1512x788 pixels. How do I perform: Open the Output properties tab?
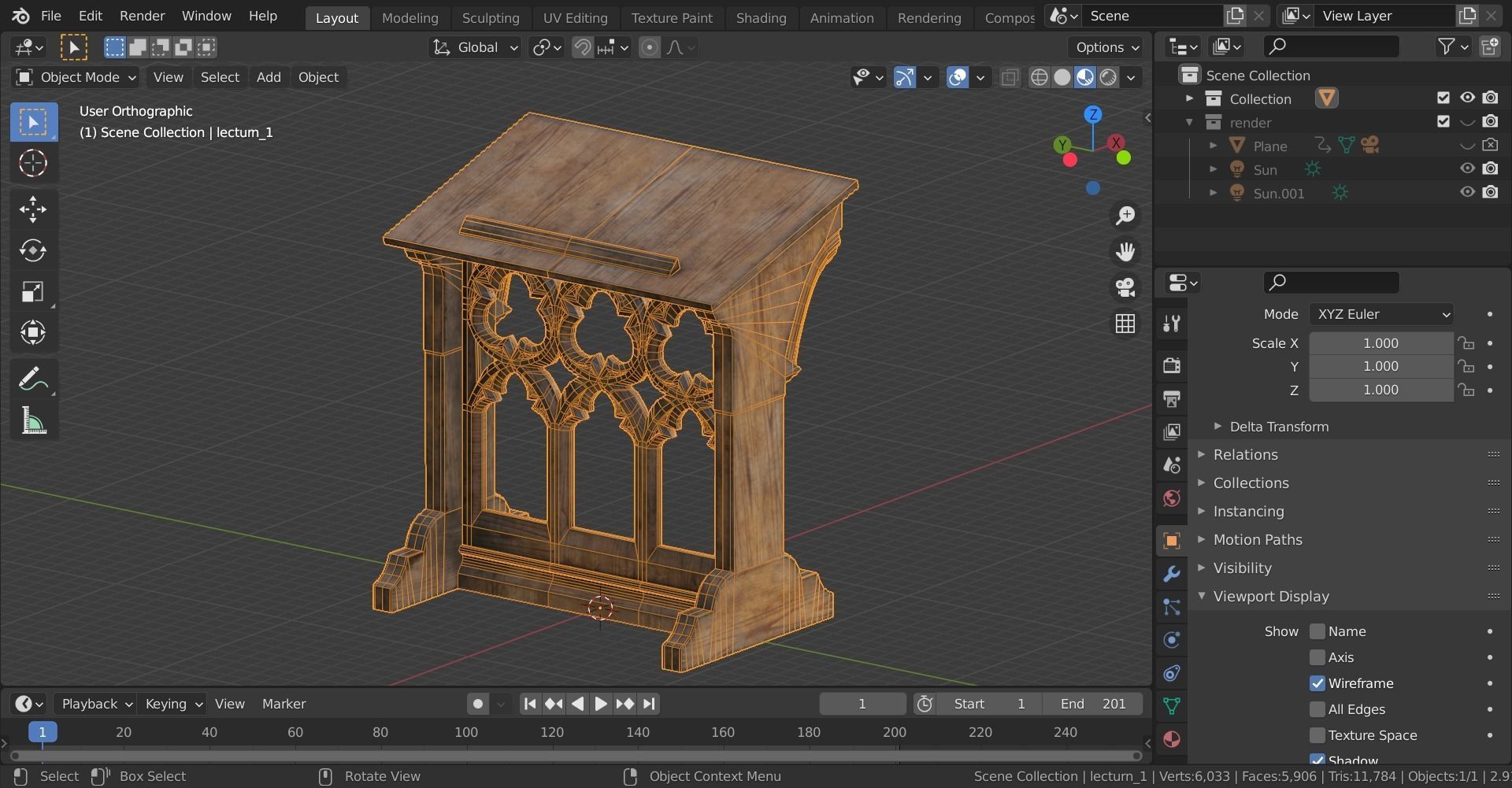tap(1172, 398)
